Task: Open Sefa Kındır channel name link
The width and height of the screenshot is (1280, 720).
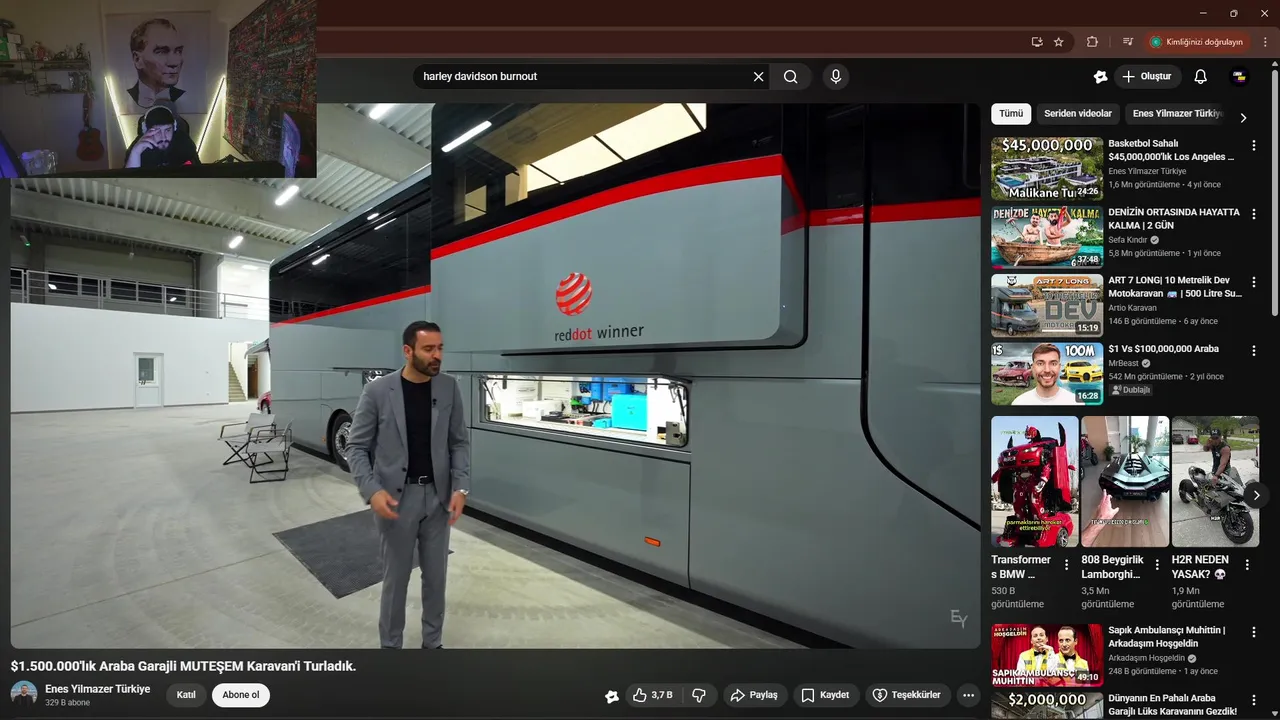Action: pos(1129,240)
